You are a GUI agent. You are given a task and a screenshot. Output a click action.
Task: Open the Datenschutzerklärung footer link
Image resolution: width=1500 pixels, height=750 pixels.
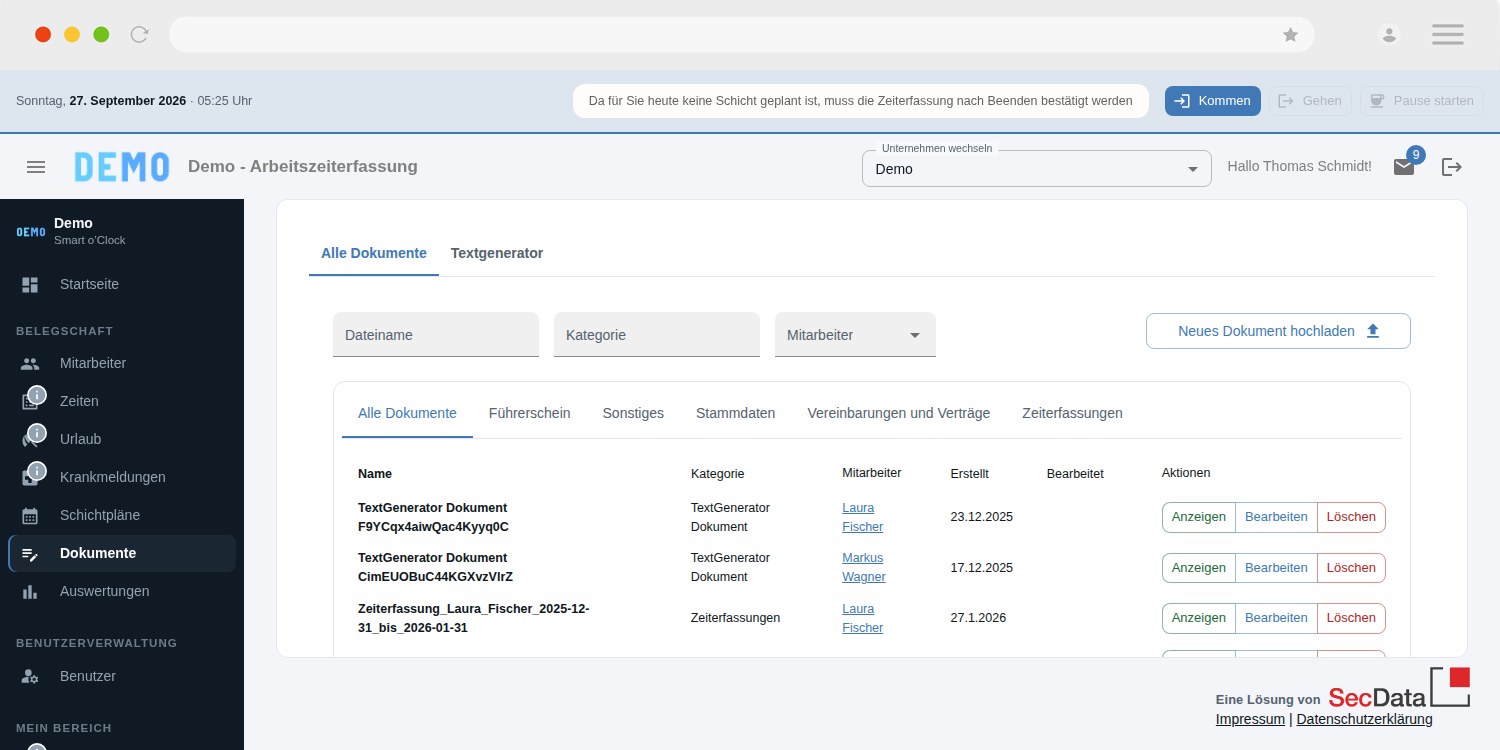[1364, 719]
